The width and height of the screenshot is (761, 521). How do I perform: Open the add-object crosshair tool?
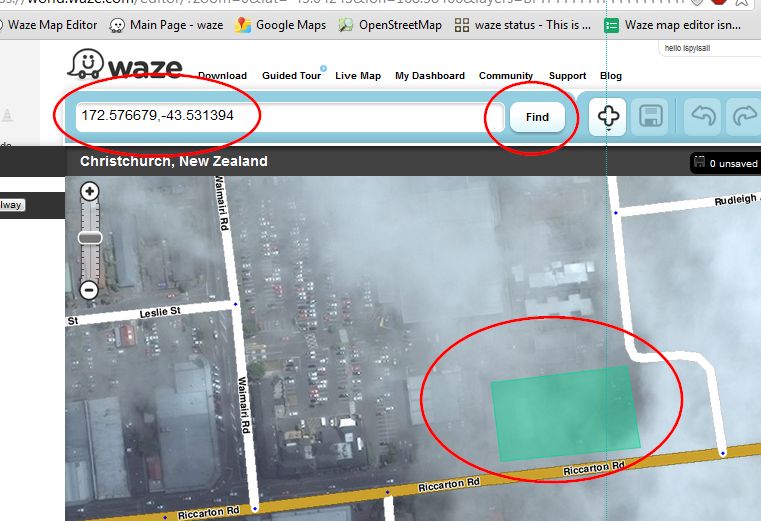(608, 116)
